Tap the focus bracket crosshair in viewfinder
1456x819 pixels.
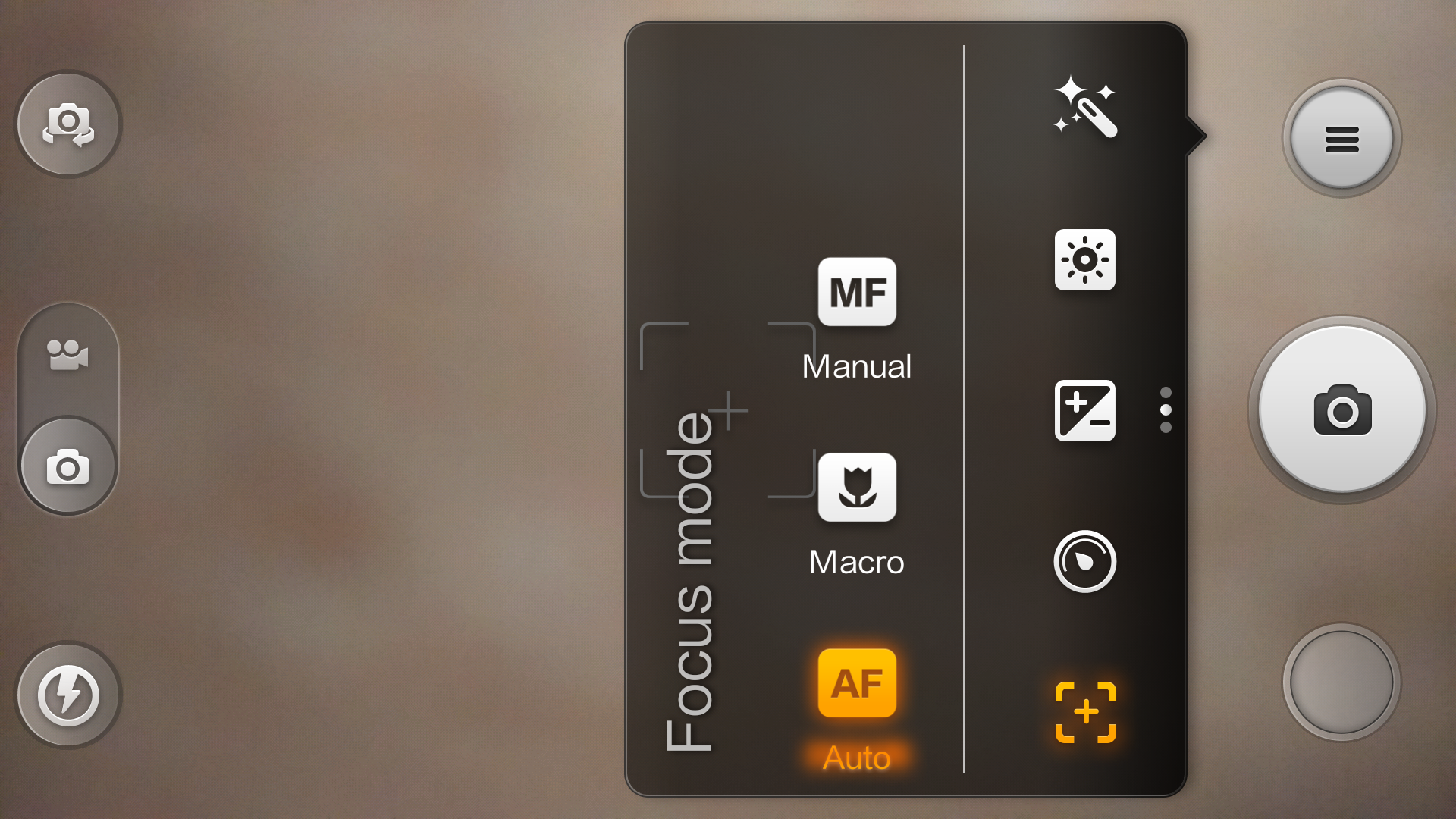pyautogui.click(x=728, y=410)
